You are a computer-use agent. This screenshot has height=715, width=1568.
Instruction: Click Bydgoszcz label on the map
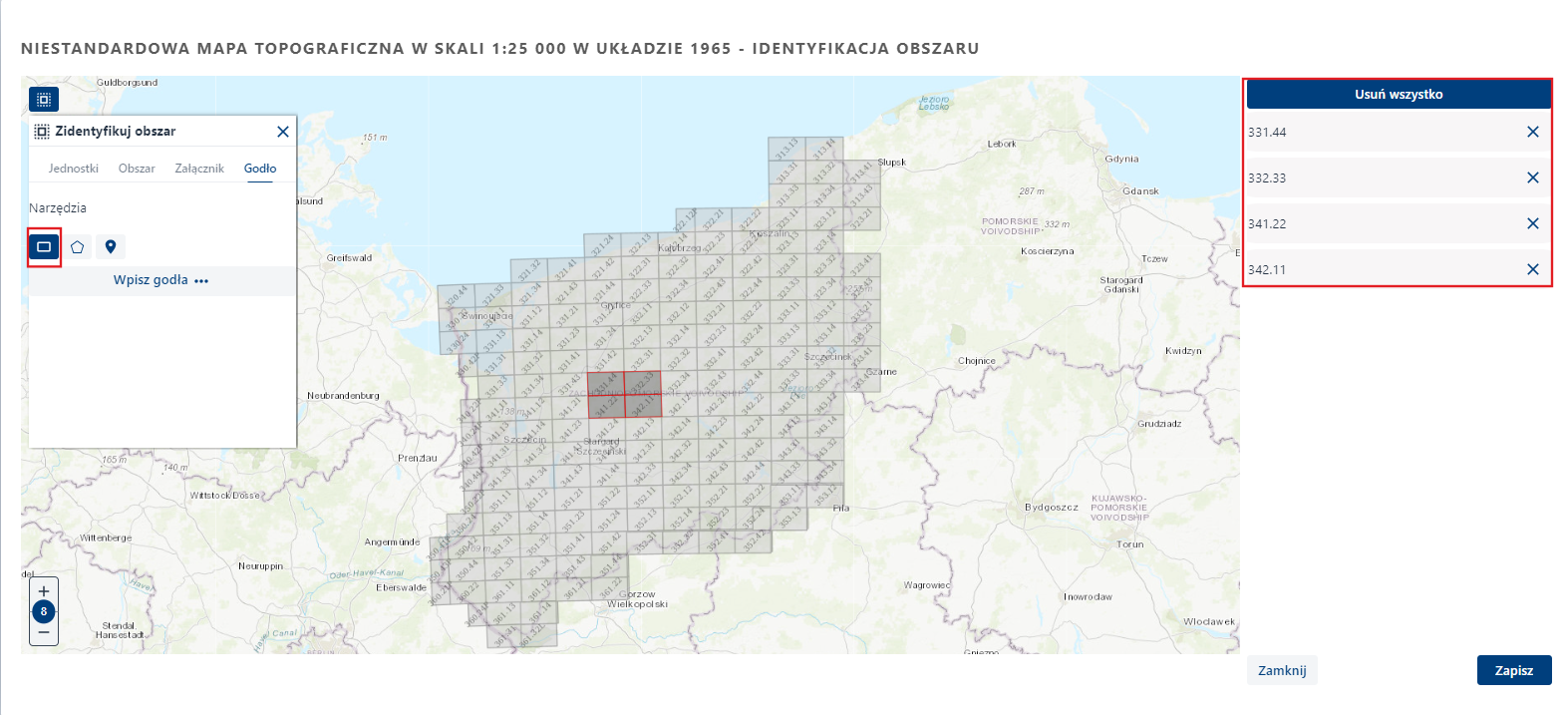tap(1052, 508)
